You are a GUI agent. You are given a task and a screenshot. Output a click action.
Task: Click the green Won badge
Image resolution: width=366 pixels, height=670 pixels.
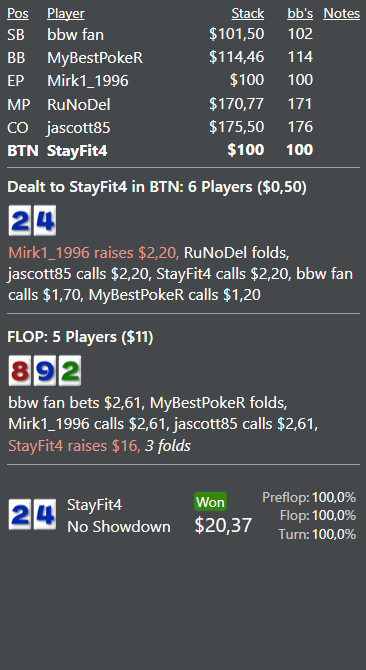(x=211, y=502)
